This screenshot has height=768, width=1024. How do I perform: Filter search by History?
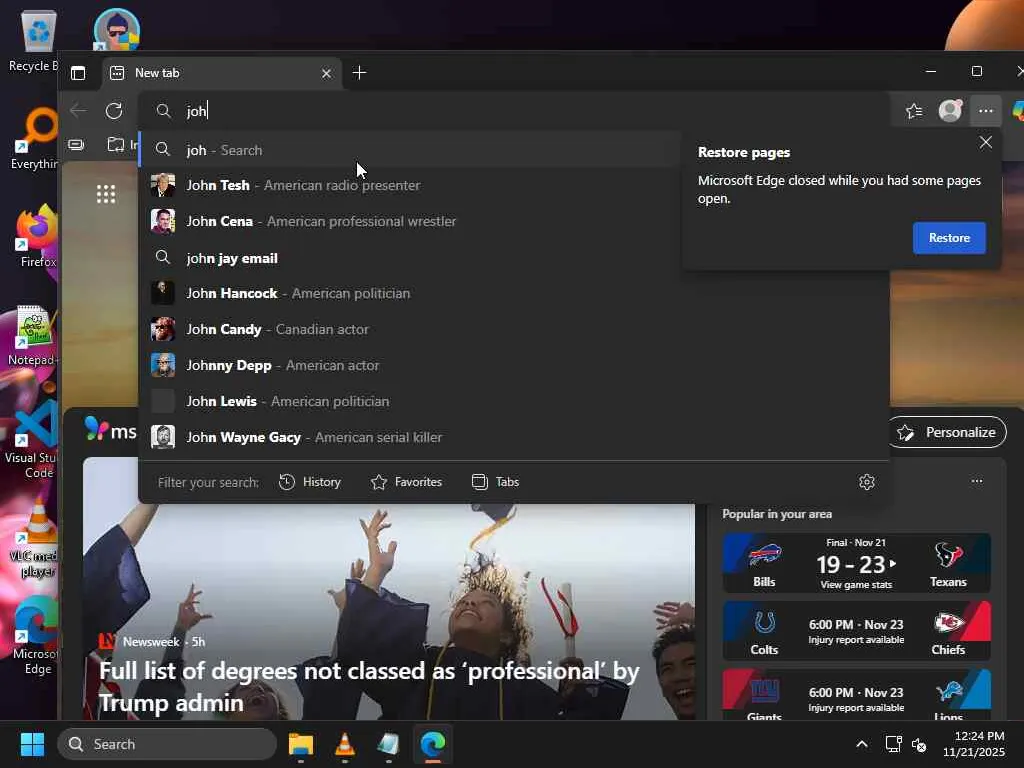click(310, 482)
